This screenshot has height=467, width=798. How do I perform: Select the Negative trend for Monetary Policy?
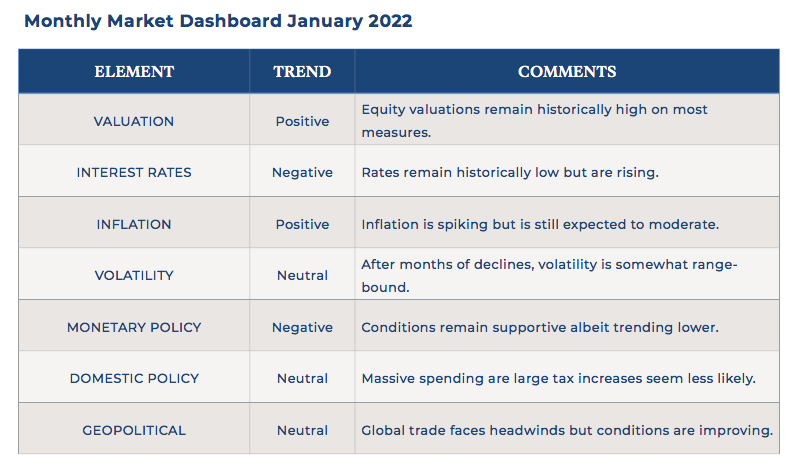pos(302,328)
